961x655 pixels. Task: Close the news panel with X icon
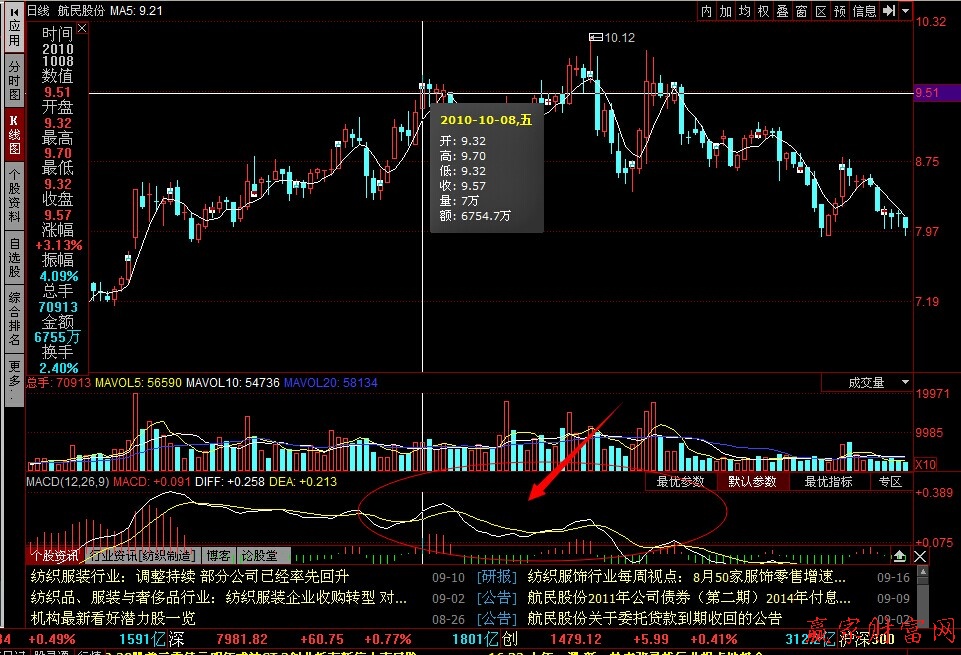coord(920,556)
